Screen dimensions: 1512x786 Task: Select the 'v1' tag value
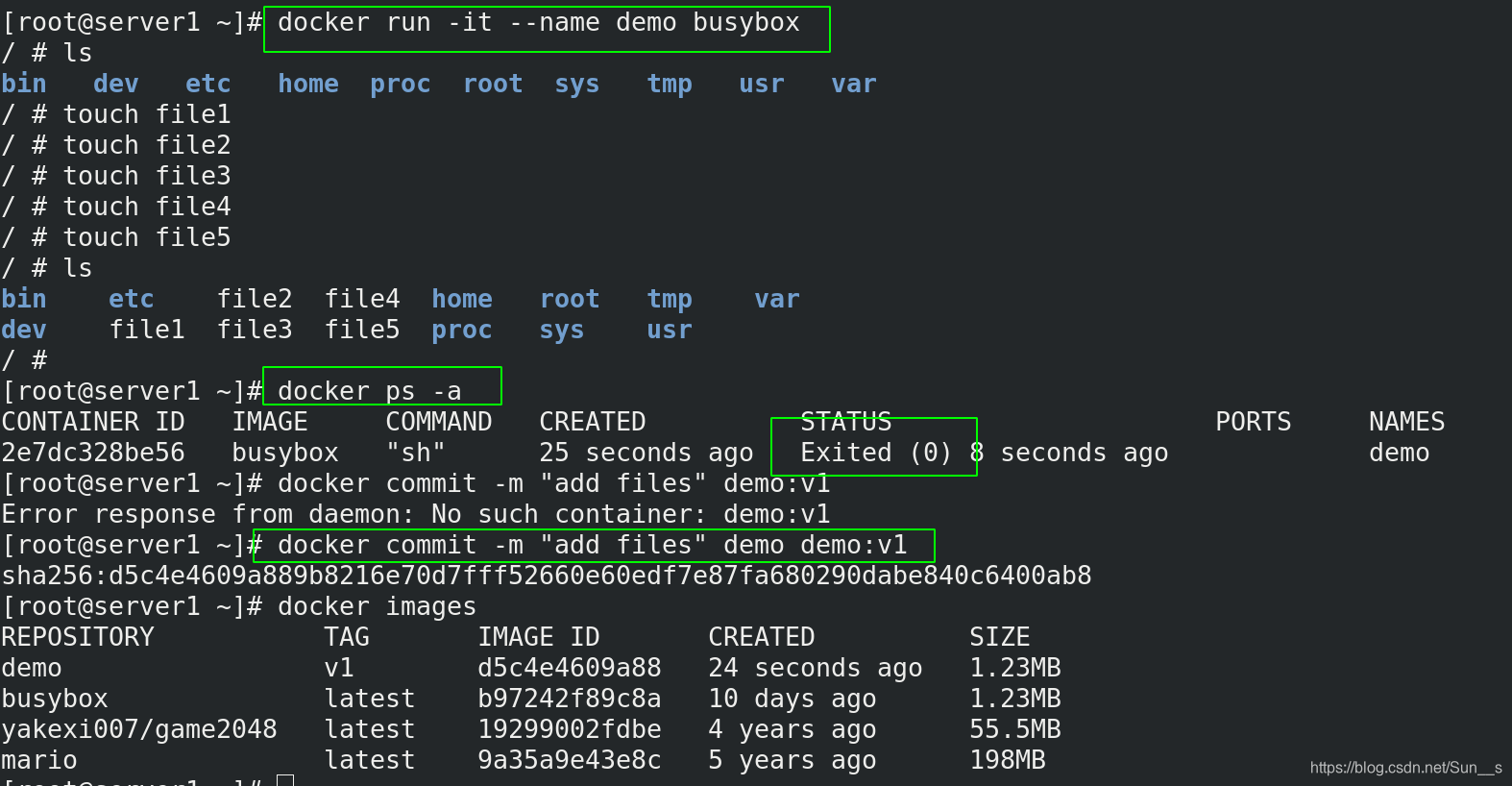coord(339,668)
